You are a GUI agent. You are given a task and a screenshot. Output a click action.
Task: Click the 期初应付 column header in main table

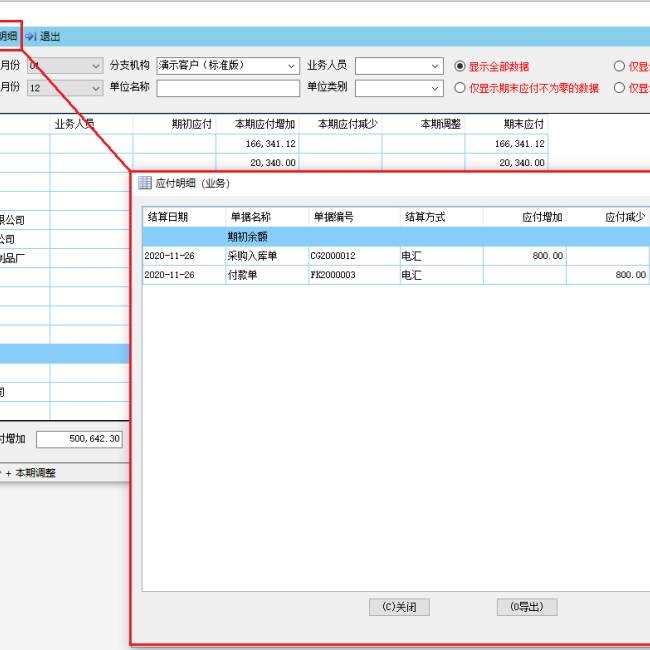(174, 124)
